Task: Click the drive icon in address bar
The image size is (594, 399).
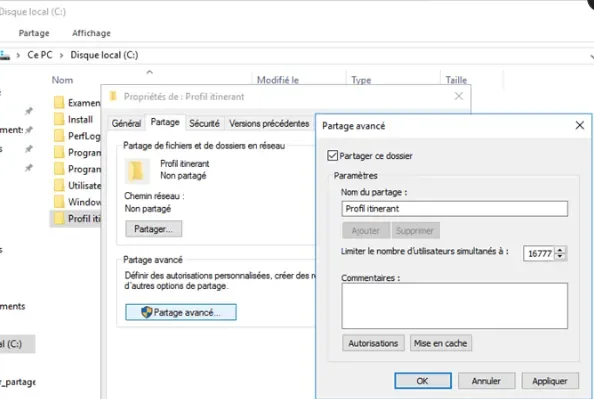Action: click(x=5, y=55)
